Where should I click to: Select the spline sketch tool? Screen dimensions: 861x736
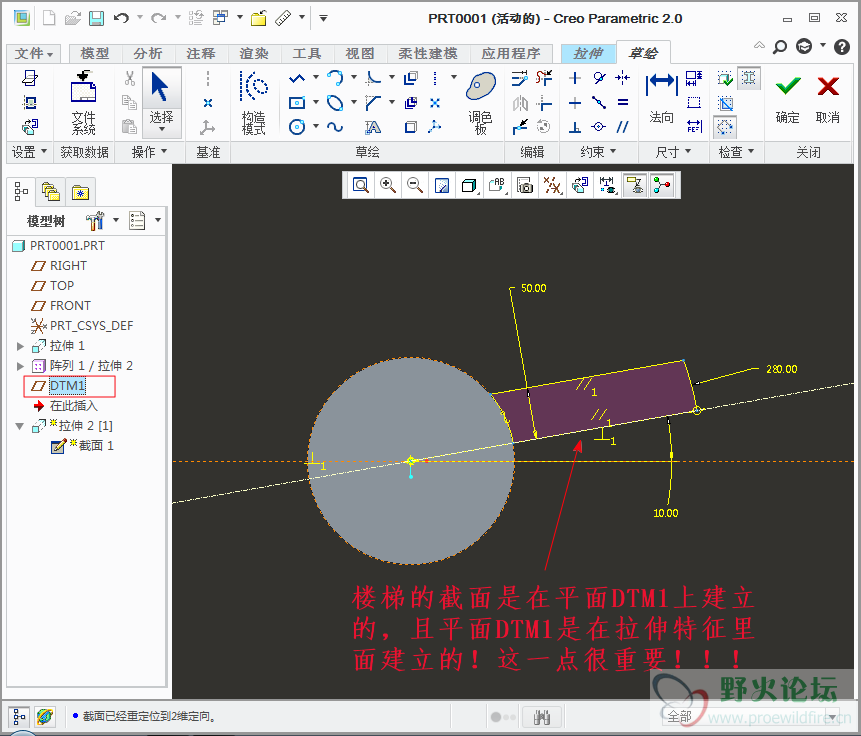click(x=335, y=127)
